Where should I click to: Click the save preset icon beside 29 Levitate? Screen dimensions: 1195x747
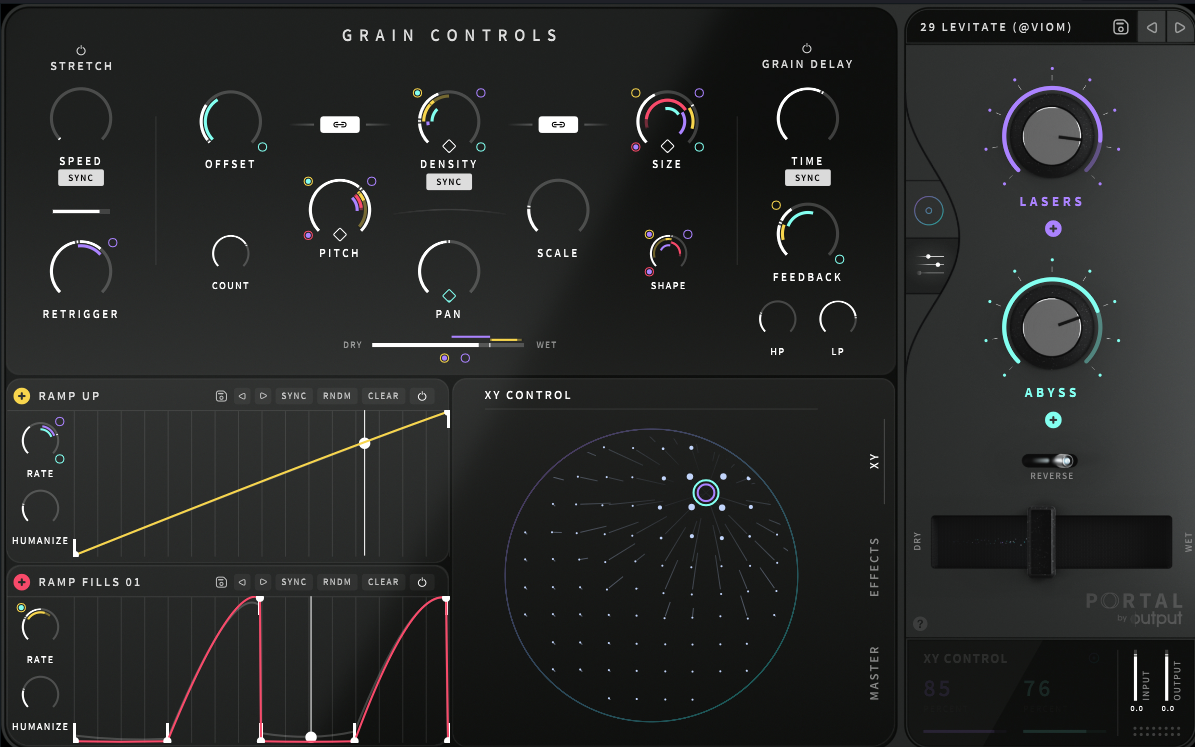pos(1120,28)
